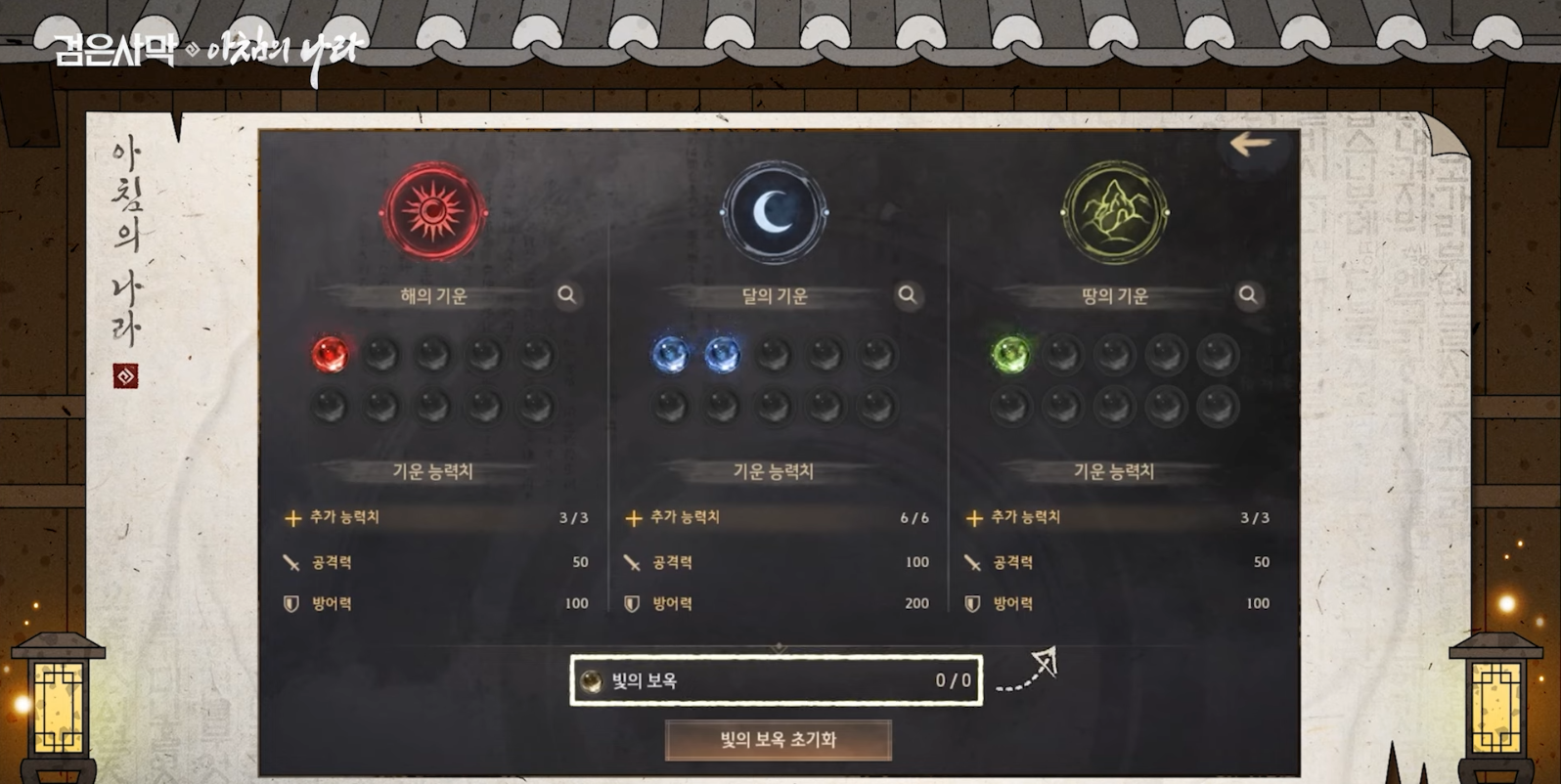Click the green mountain earth emblem

pyautogui.click(x=1114, y=212)
